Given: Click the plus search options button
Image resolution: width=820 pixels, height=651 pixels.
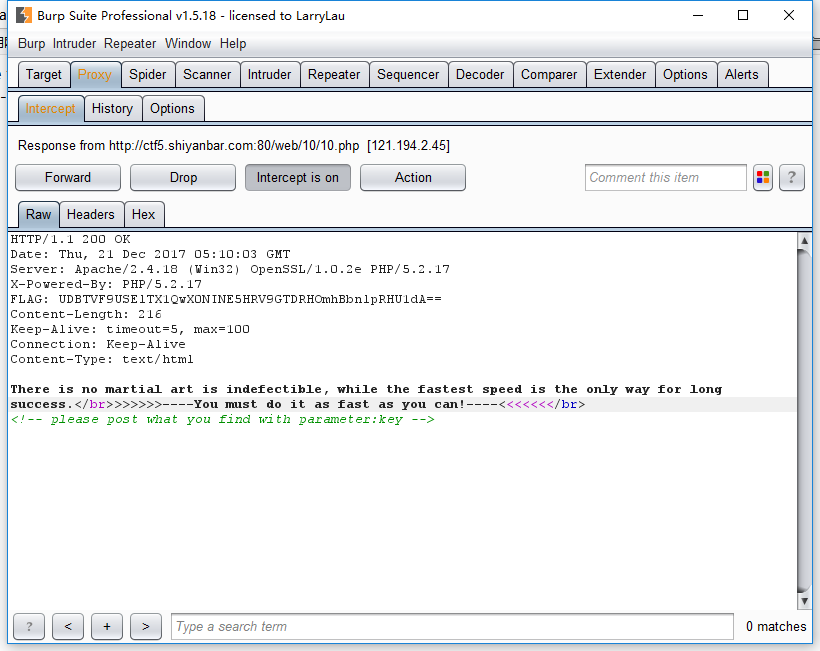Looking at the screenshot, I should [x=107, y=626].
